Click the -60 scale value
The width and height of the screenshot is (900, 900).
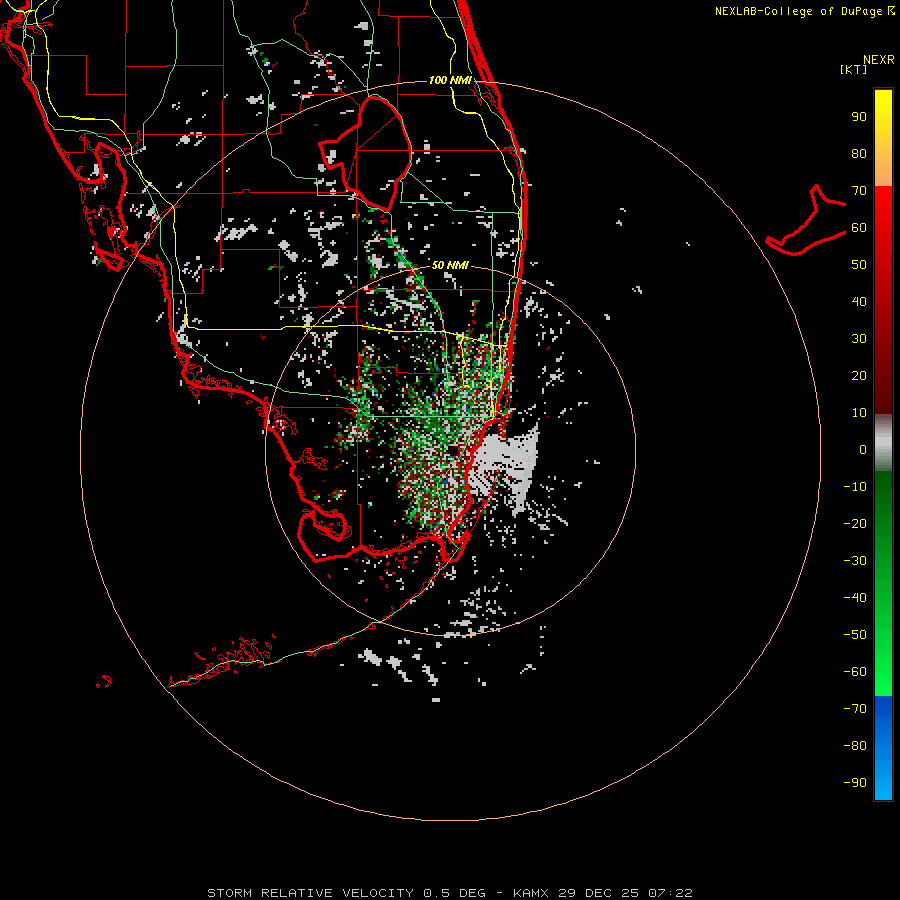coord(855,672)
